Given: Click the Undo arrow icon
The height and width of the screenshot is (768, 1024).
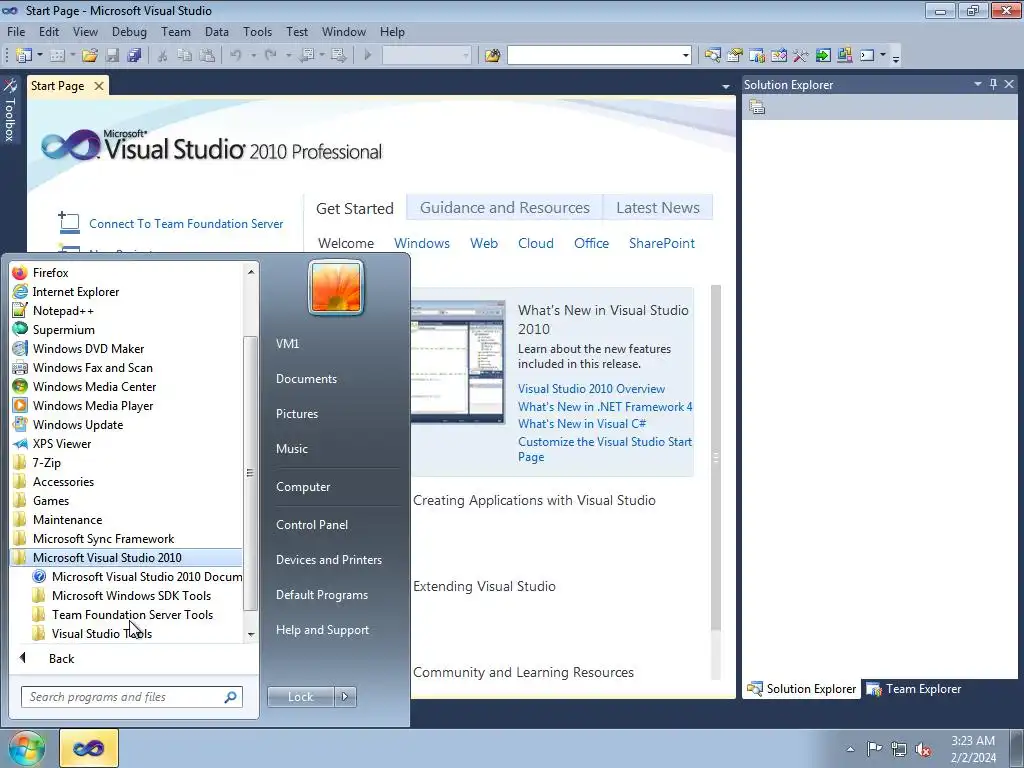Looking at the screenshot, I should pos(236,56).
